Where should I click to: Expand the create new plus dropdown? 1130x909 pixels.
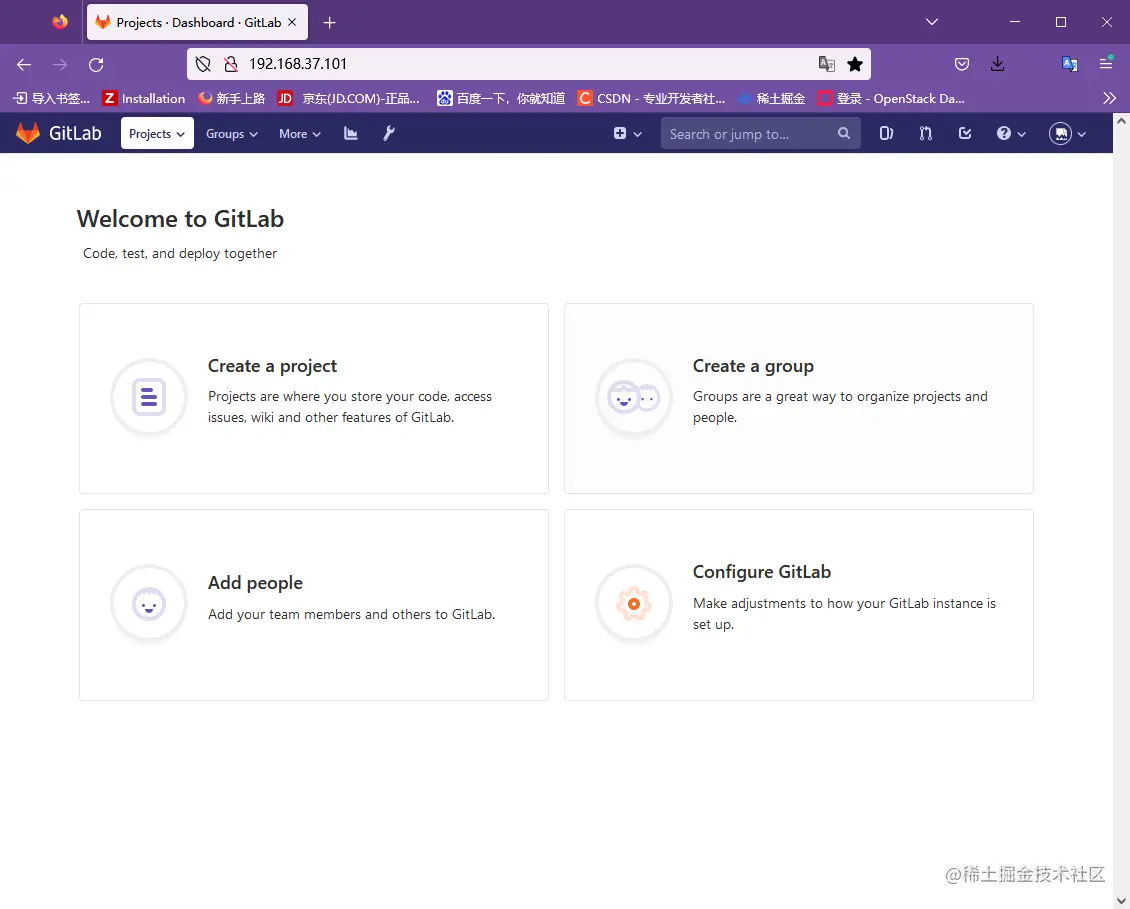click(x=628, y=133)
